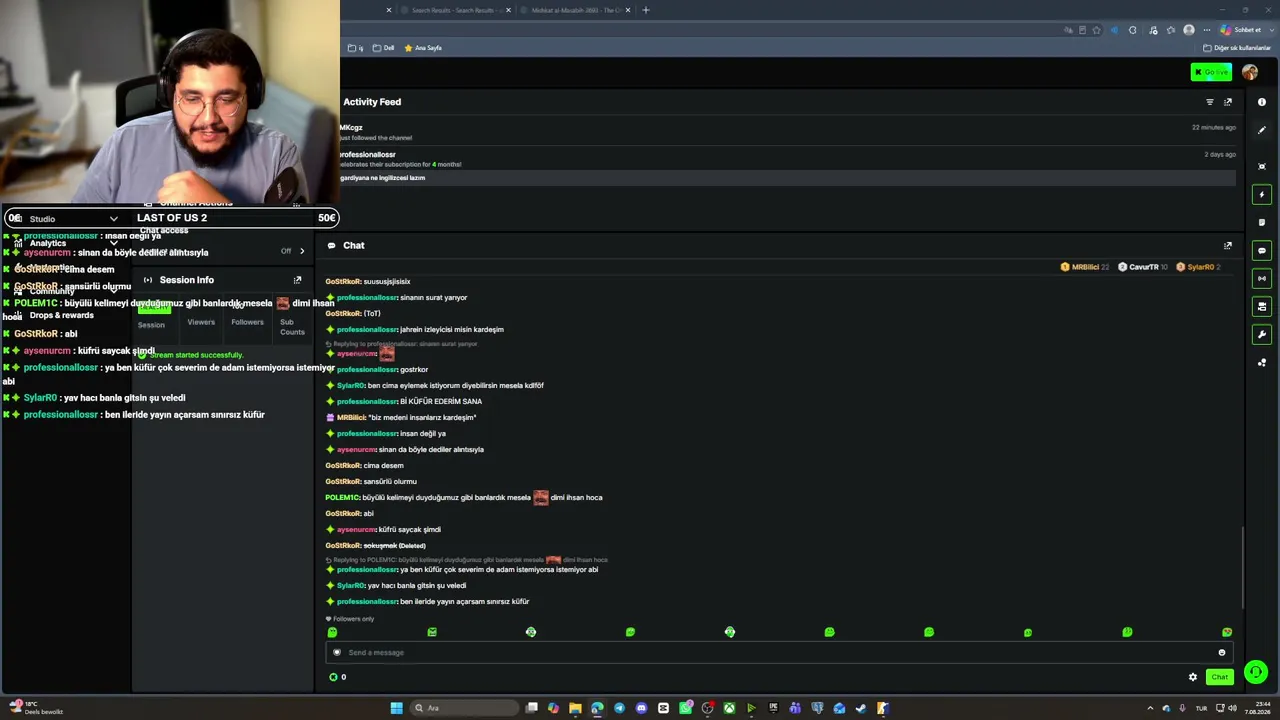Screen dimensions: 1280x720
Task: Expand the Chat access Off setting
Action: (x=293, y=251)
